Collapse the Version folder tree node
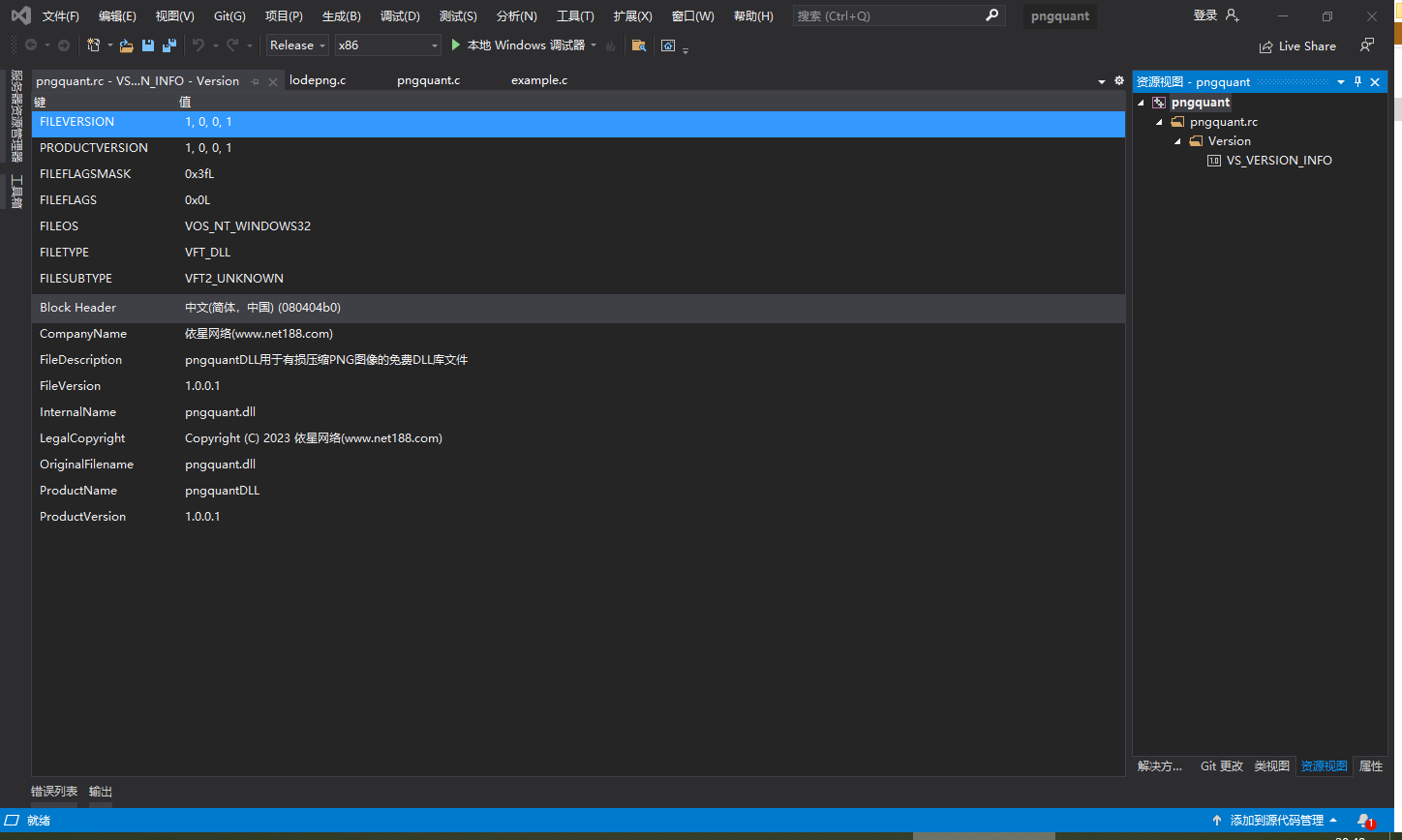 (1177, 141)
